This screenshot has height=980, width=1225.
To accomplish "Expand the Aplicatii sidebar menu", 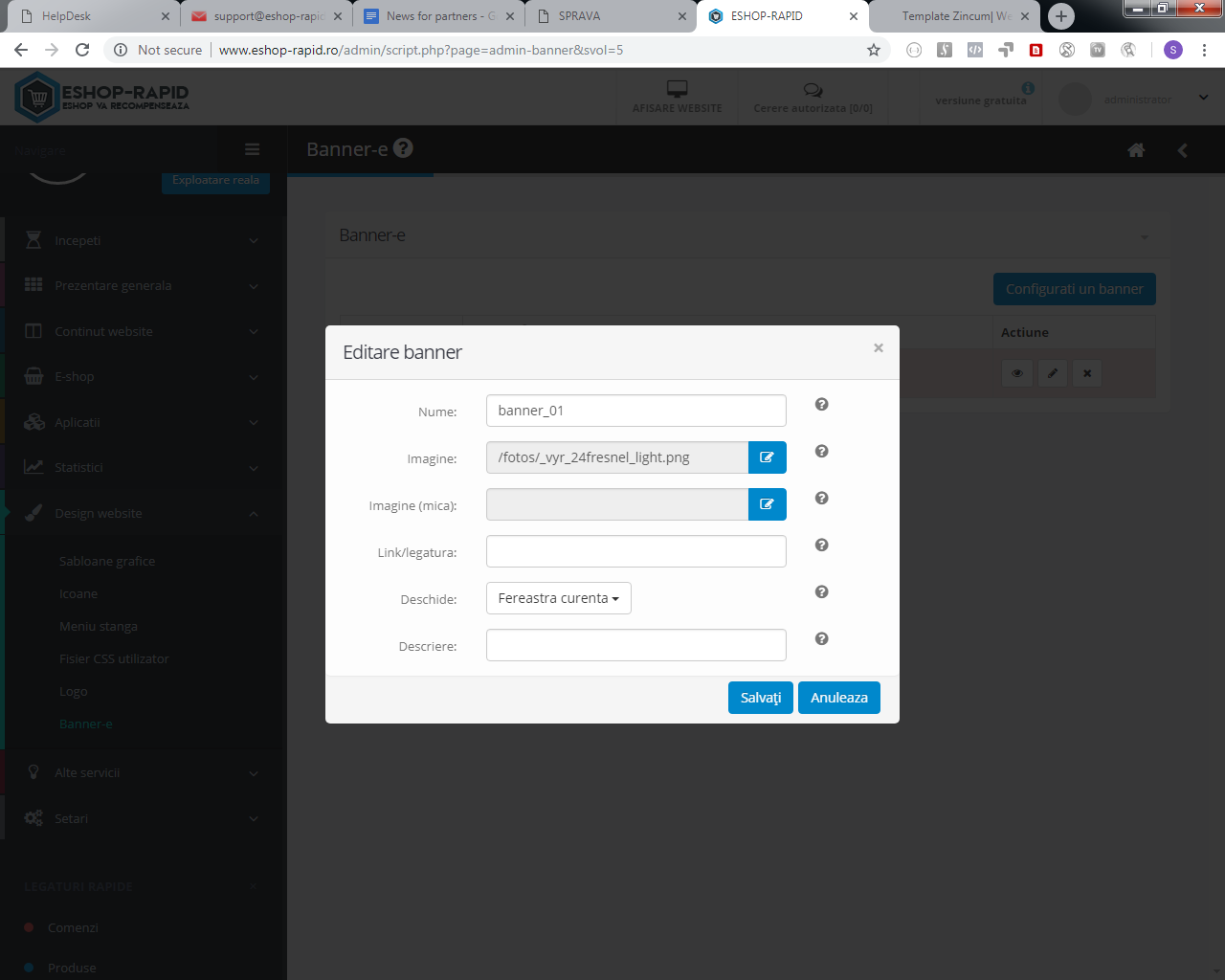I will point(144,422).
